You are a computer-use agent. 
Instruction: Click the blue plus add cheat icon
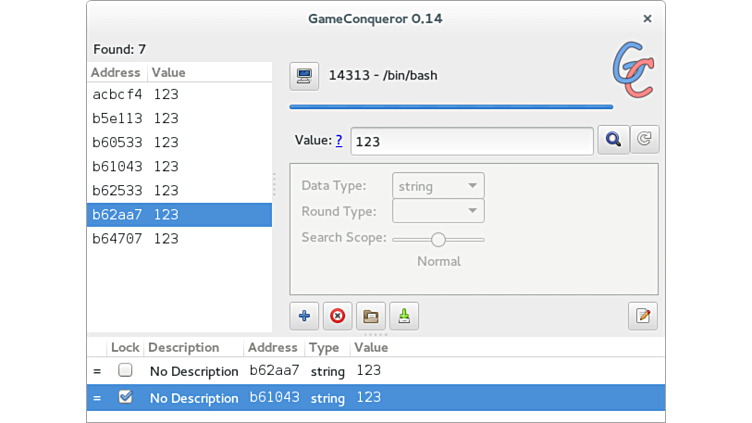[304, 316]
